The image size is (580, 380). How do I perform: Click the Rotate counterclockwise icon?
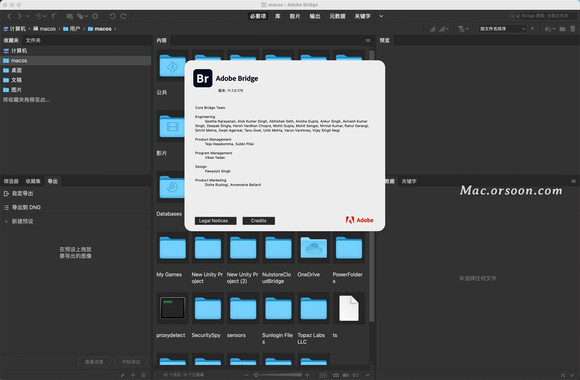click(113, 16)
